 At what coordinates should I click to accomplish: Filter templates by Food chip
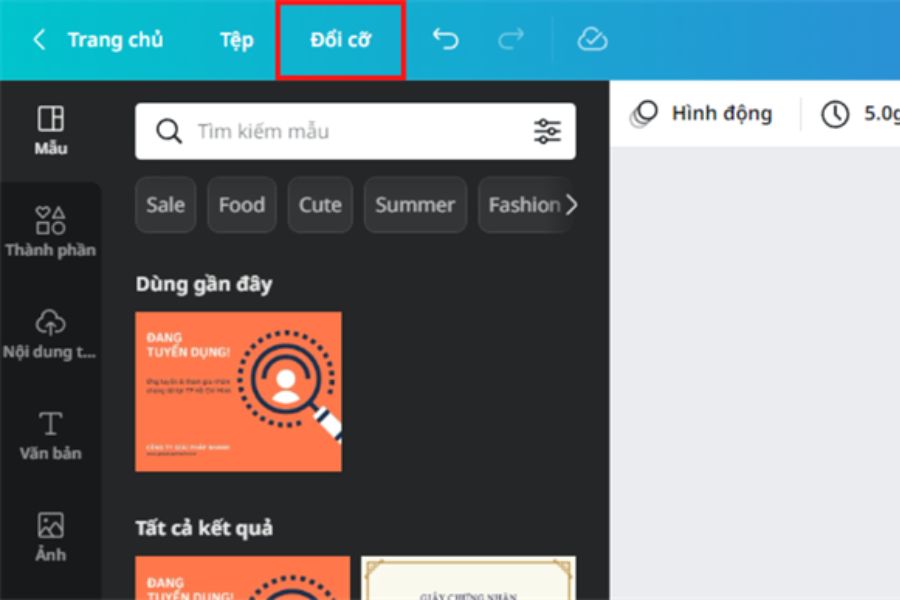241,205
